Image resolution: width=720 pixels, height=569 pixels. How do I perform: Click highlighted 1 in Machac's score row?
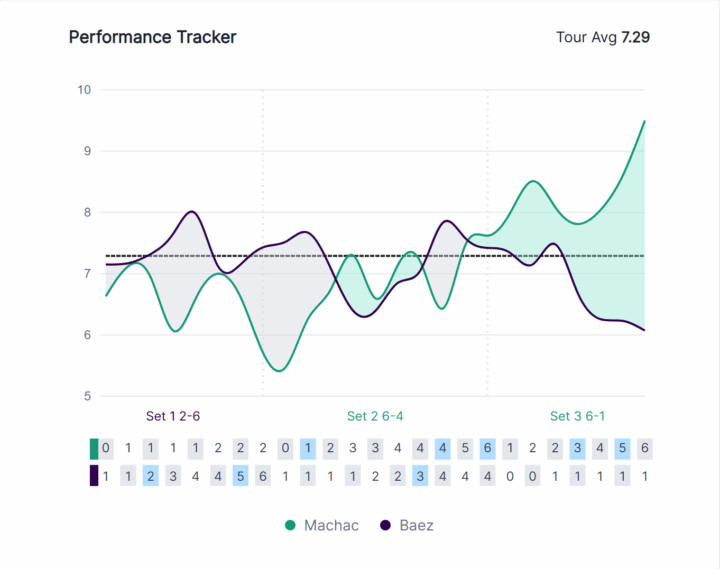click(308, 448)
